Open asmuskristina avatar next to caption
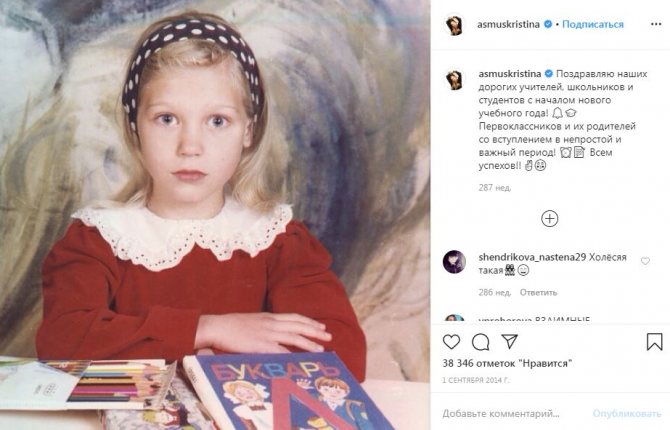Image resolution: width=670 pixels, height=430 pixels. [x=454, y=80]
